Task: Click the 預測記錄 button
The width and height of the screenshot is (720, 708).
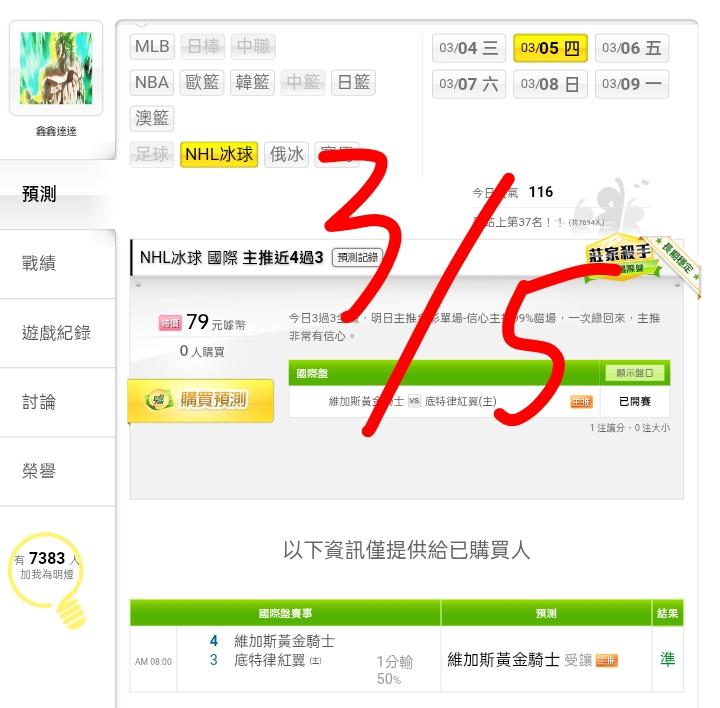Action: click(x=357, y=257)
